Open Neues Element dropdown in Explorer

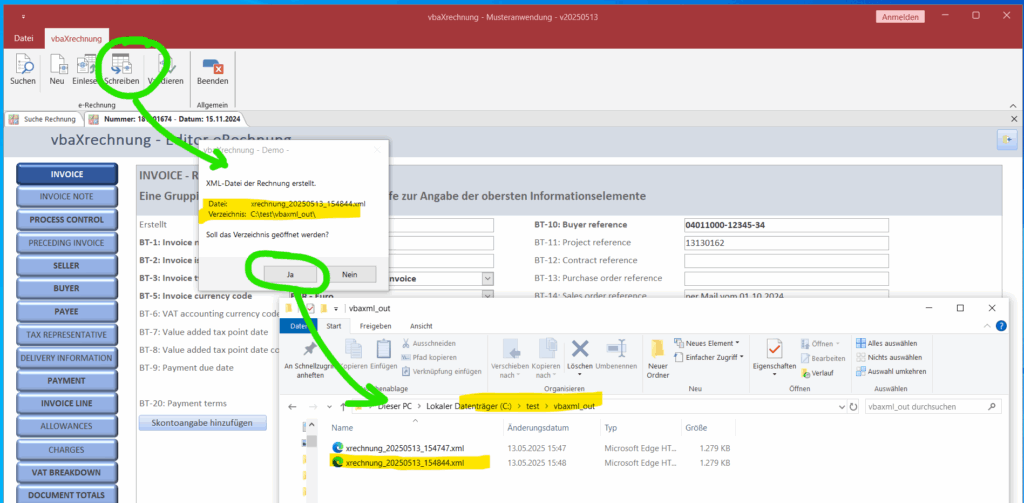707,343
